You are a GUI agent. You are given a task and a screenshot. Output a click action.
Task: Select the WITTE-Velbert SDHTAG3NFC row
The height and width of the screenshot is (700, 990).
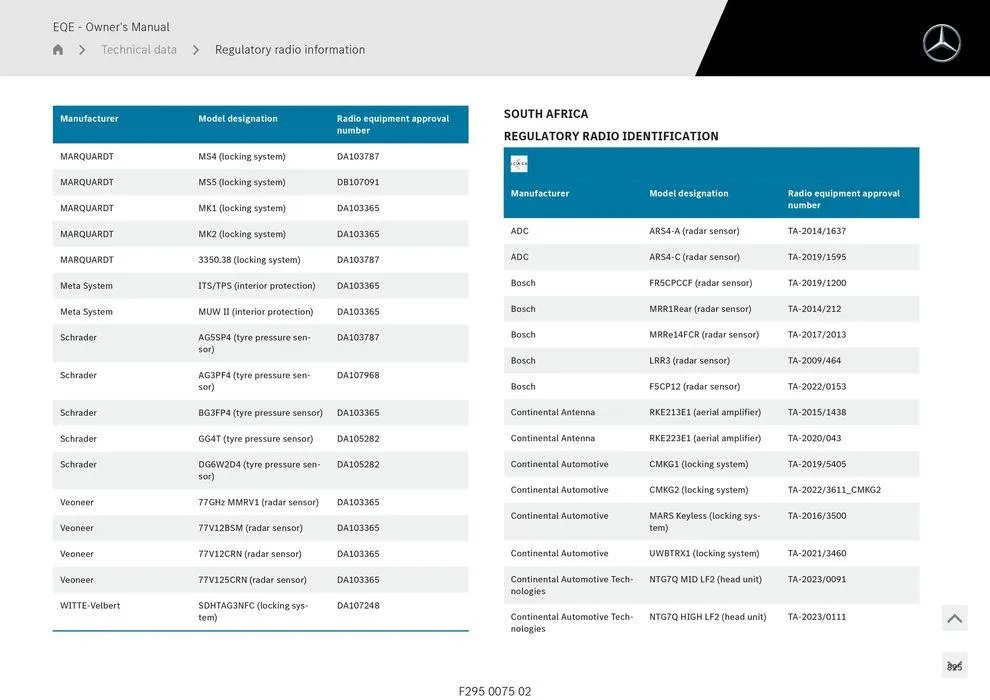[260, 611]
